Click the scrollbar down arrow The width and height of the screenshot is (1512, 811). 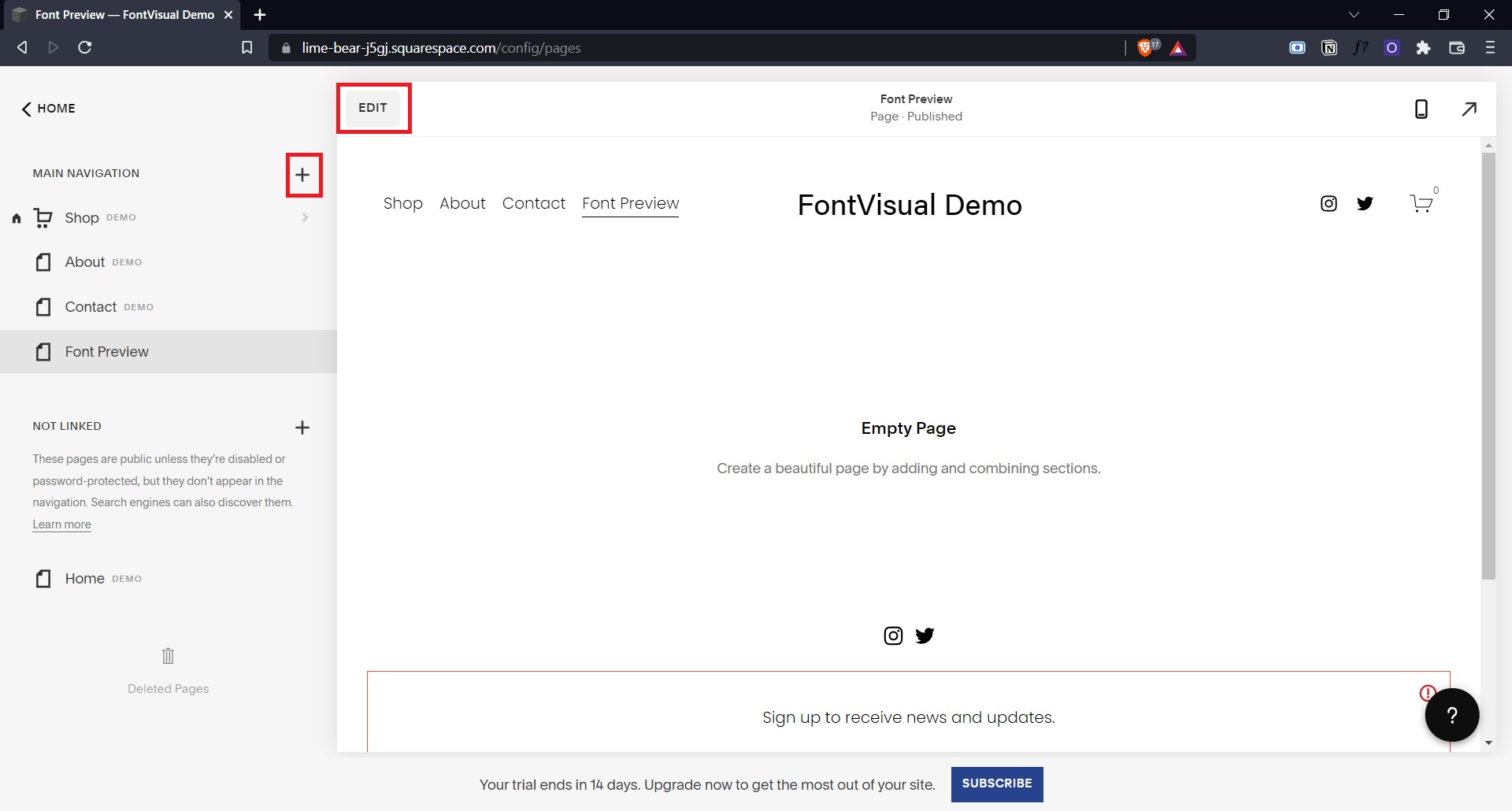[1488, 742]
